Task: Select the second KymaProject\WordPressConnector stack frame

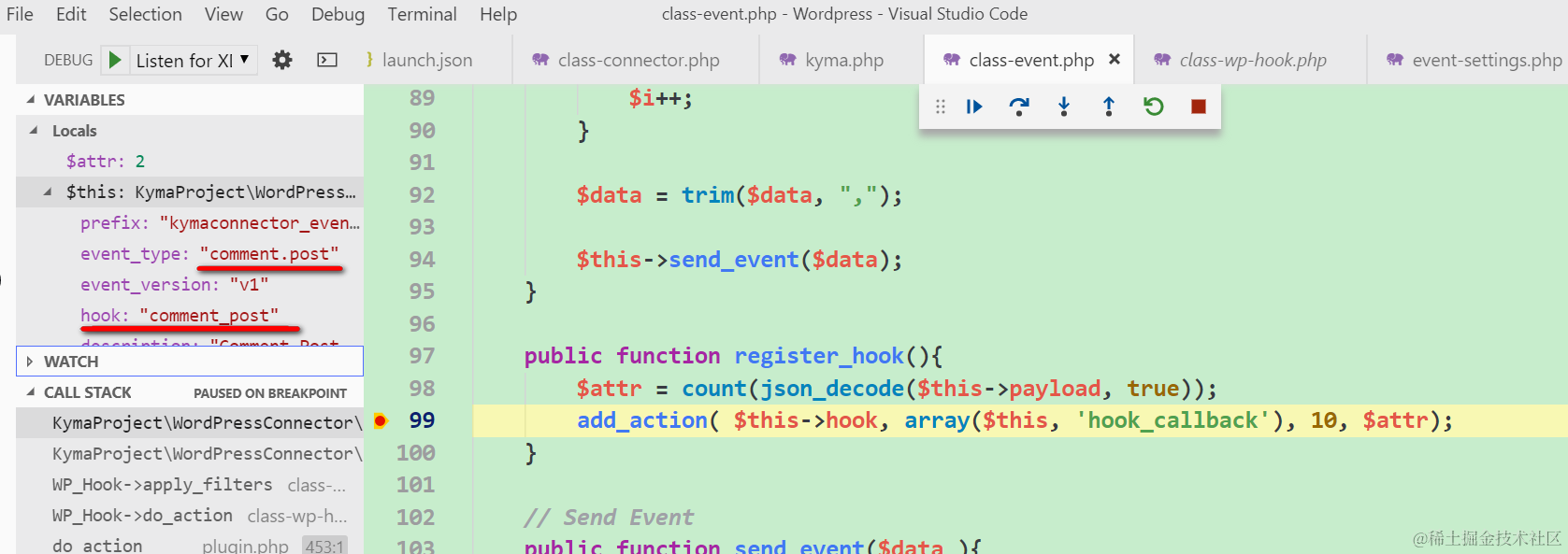Action: click(x=190, y=453)
